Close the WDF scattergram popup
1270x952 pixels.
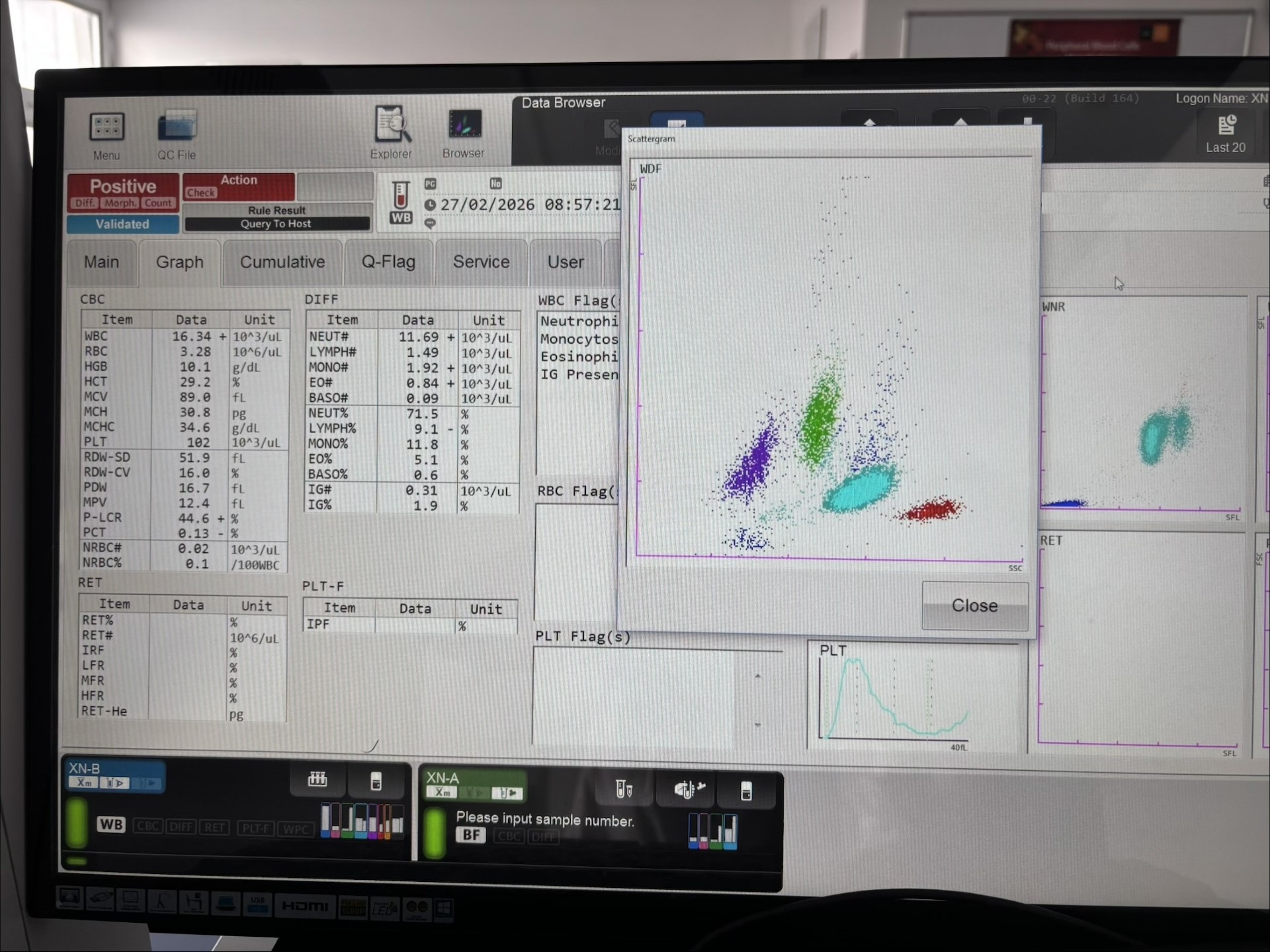pyautogui.click(x=974, y=606)
